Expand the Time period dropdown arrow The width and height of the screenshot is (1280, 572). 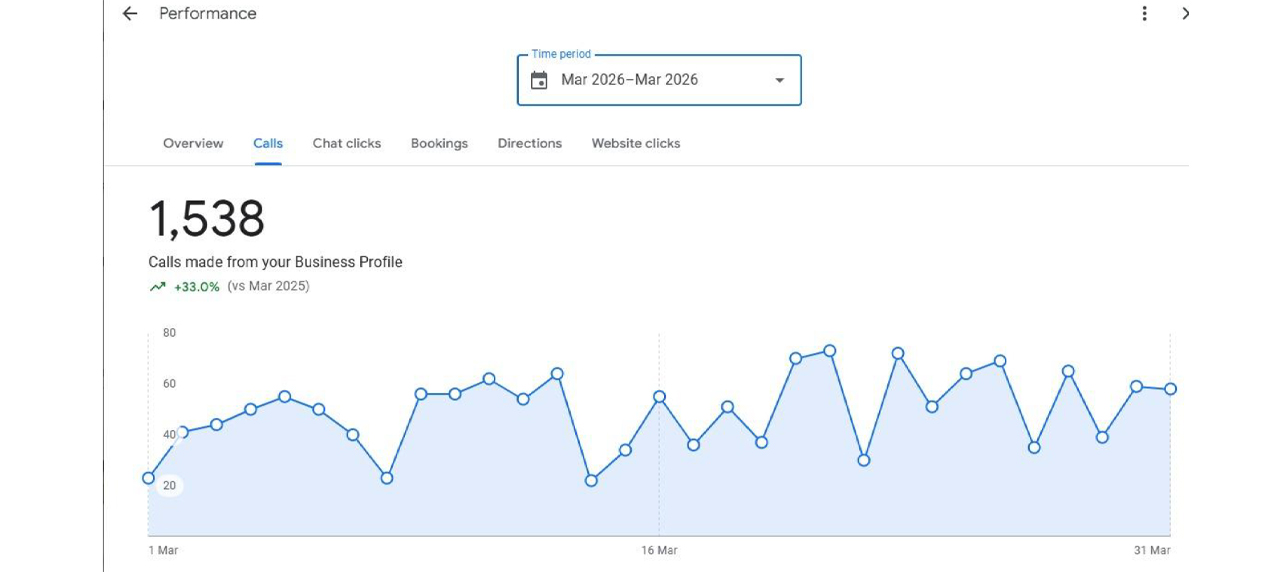pyautogui.click(x=780, y=81)
